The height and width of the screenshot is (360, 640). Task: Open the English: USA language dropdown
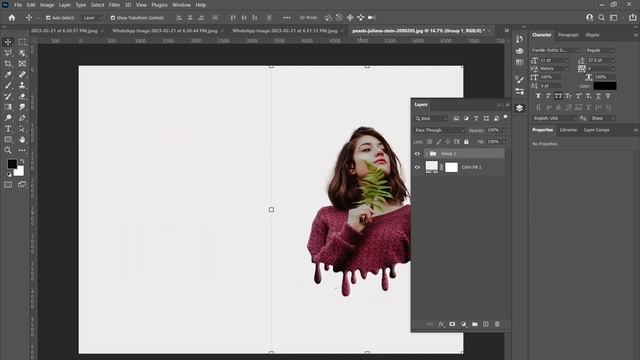click(554, 118)
